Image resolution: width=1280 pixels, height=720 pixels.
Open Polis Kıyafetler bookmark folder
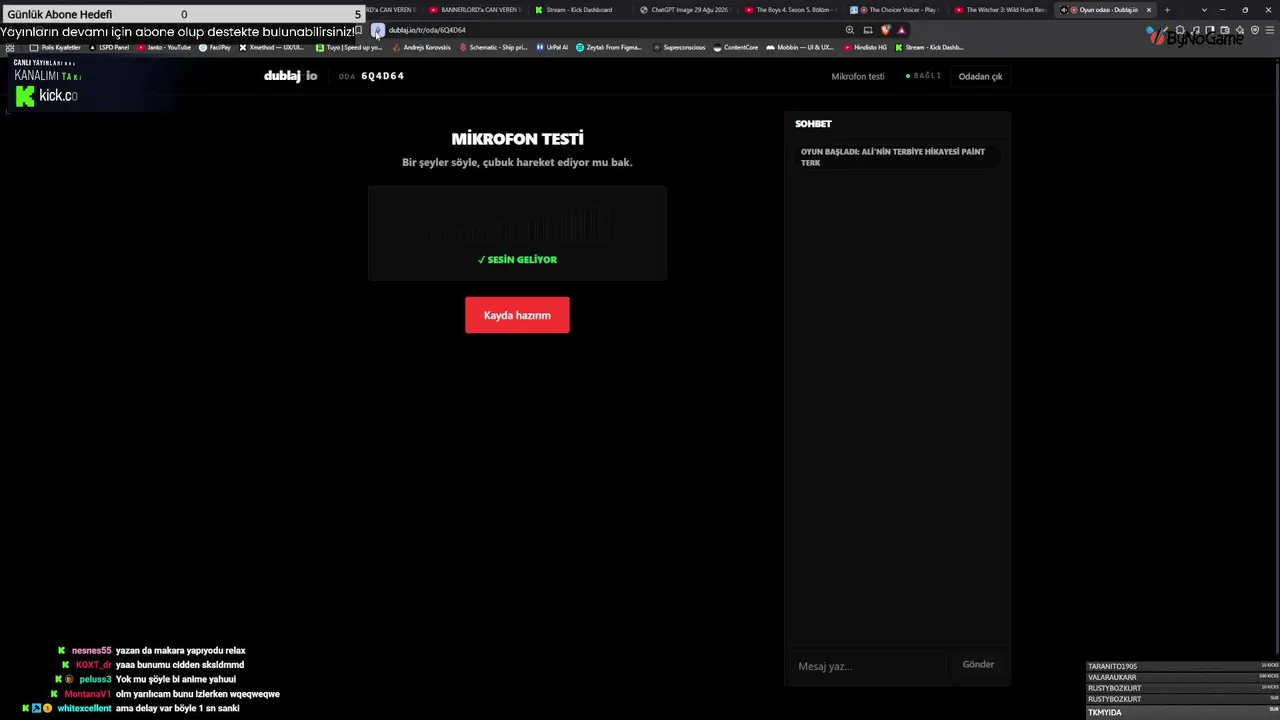55,47
